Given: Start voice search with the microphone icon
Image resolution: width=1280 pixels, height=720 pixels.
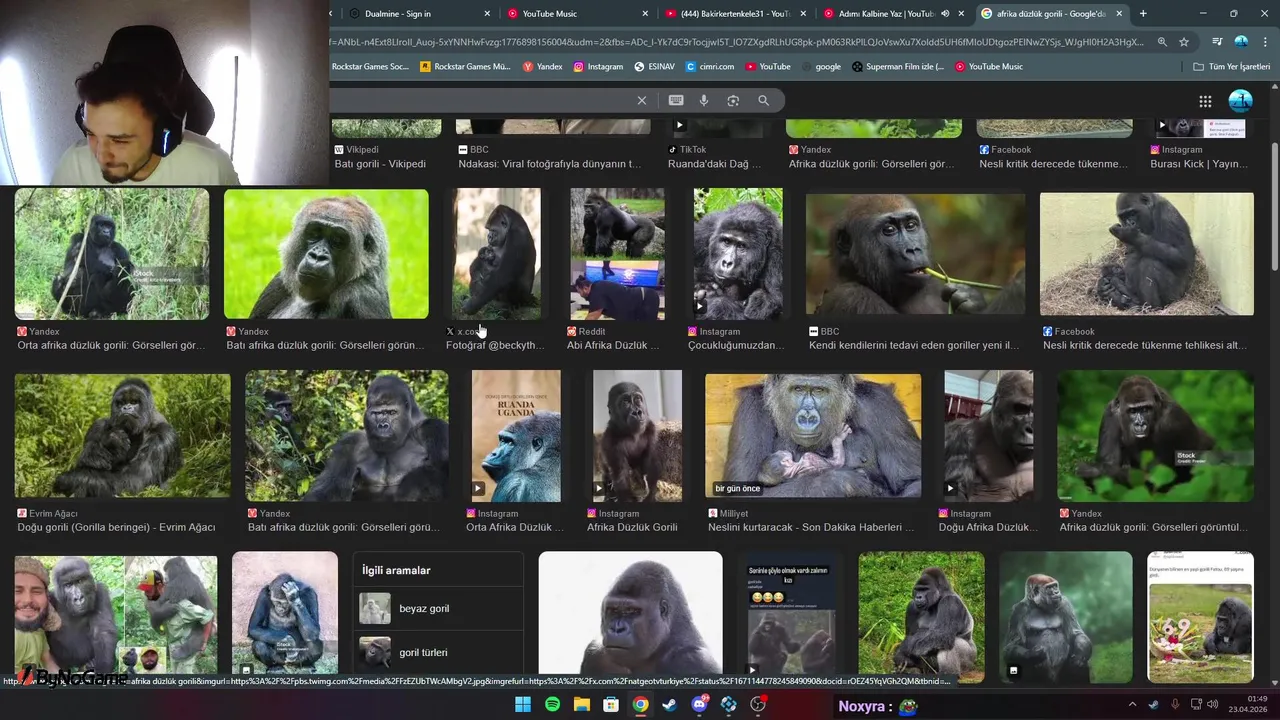Looking at the screenshot, I should pyautogui.click(x=704, y=100).
